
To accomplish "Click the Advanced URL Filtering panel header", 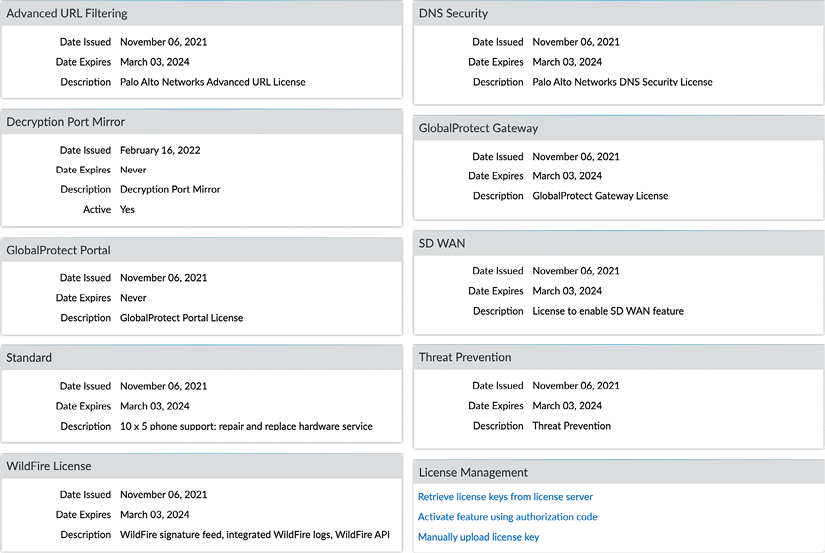I will click(x=202, y=13).
